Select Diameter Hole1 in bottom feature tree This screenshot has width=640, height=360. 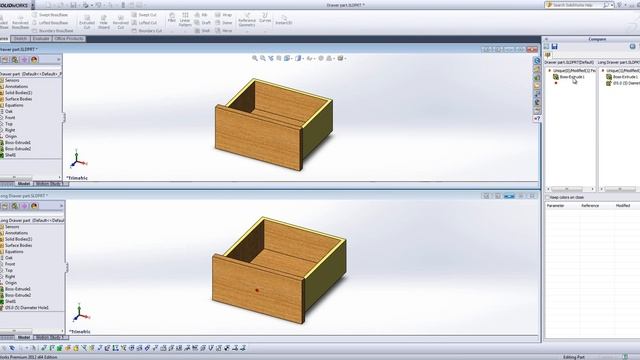27,308
